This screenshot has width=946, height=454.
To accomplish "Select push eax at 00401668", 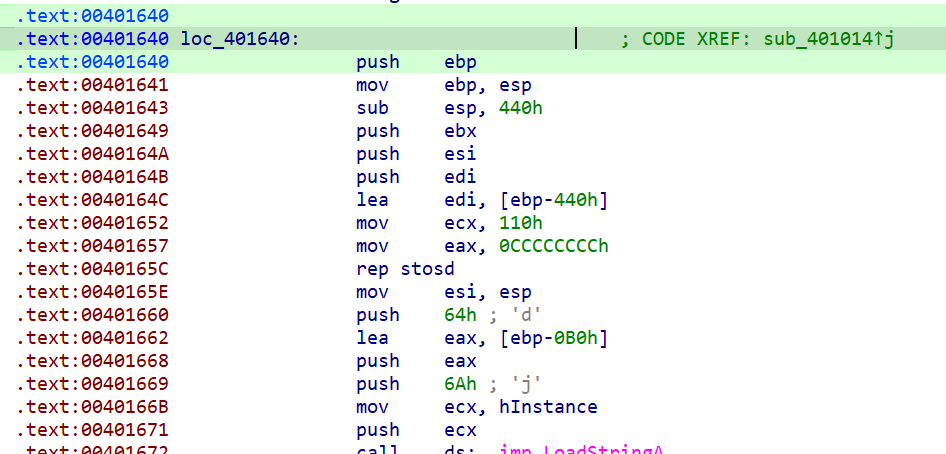I will point(416,361).
